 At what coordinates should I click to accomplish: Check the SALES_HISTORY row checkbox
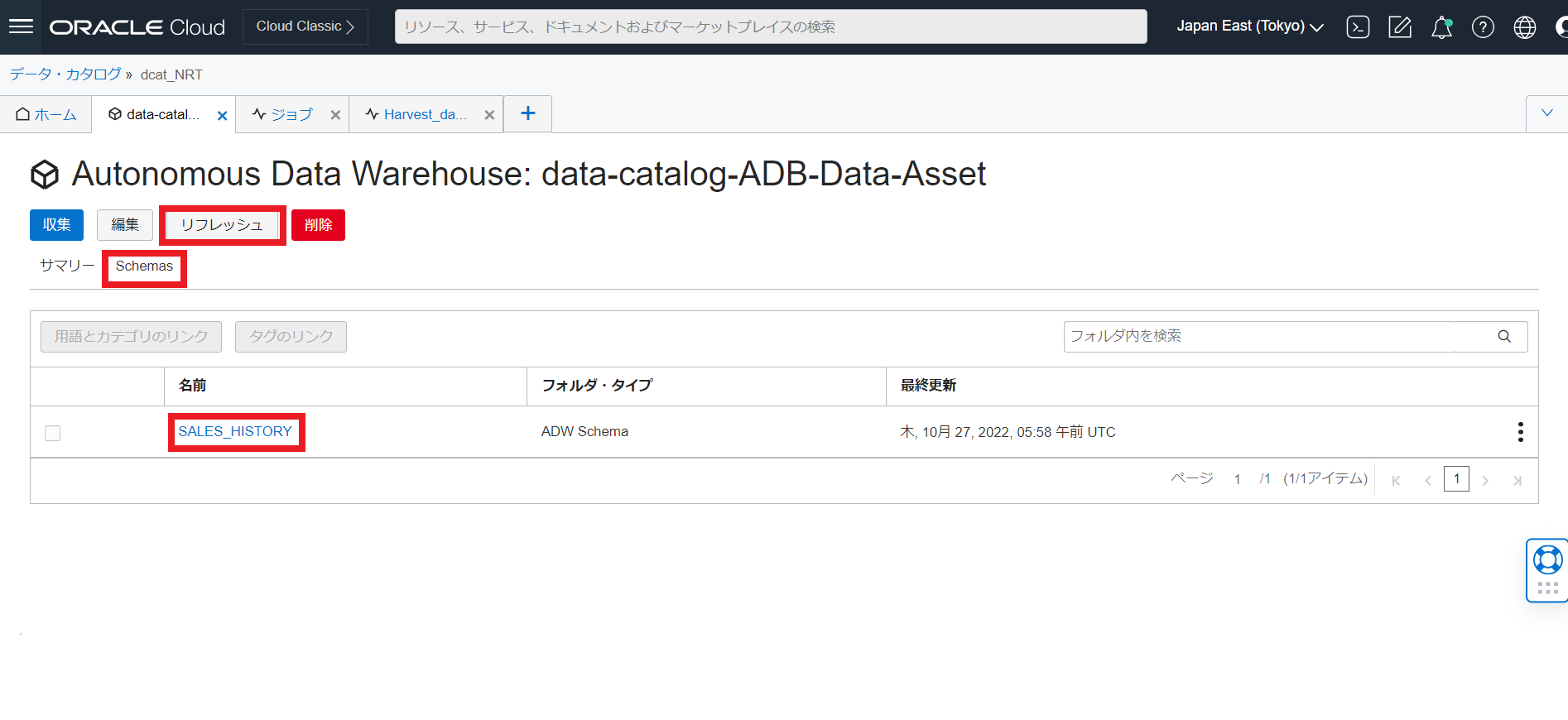point(53,433)
